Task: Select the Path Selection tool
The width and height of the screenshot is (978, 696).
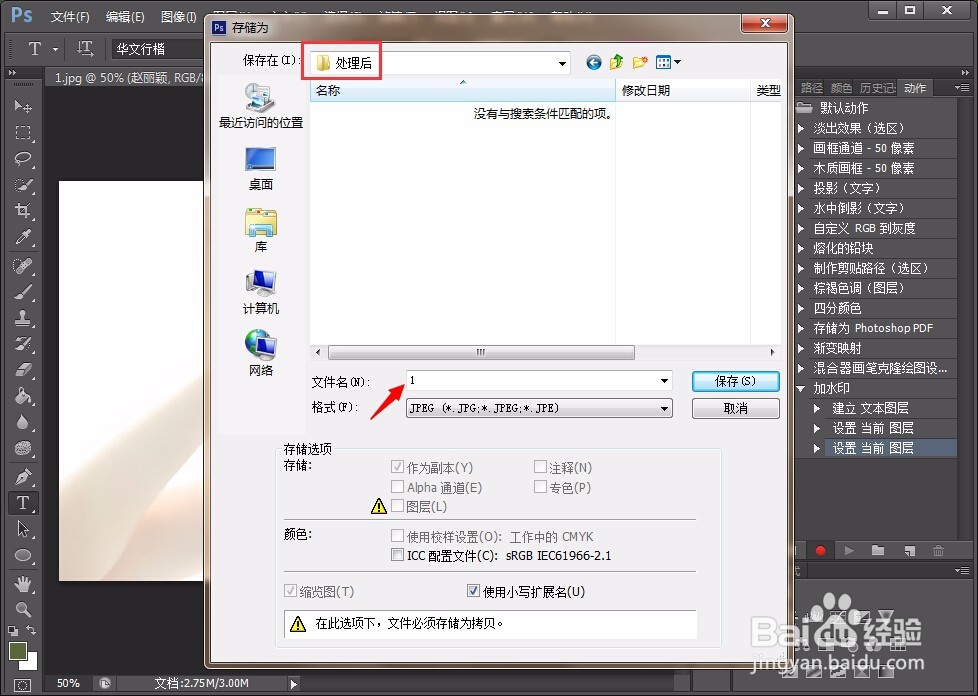Action: tap(23, 529)
